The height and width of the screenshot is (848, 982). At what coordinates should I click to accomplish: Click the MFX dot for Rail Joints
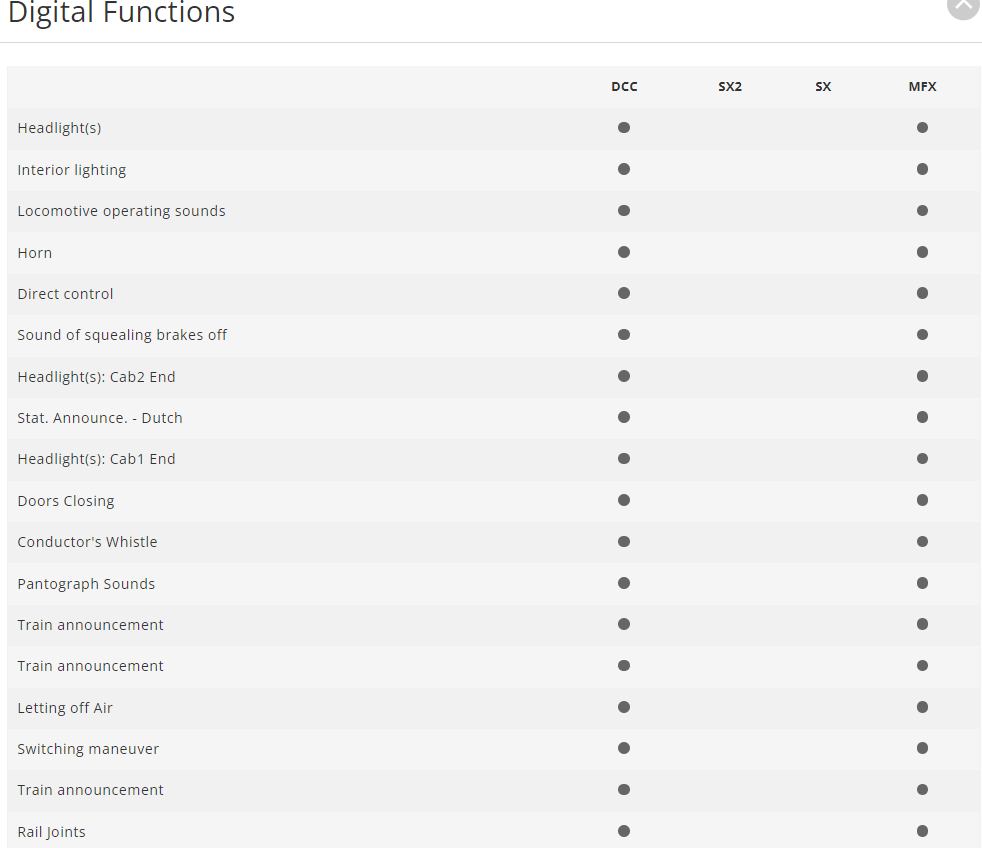[x=922, y=831]
